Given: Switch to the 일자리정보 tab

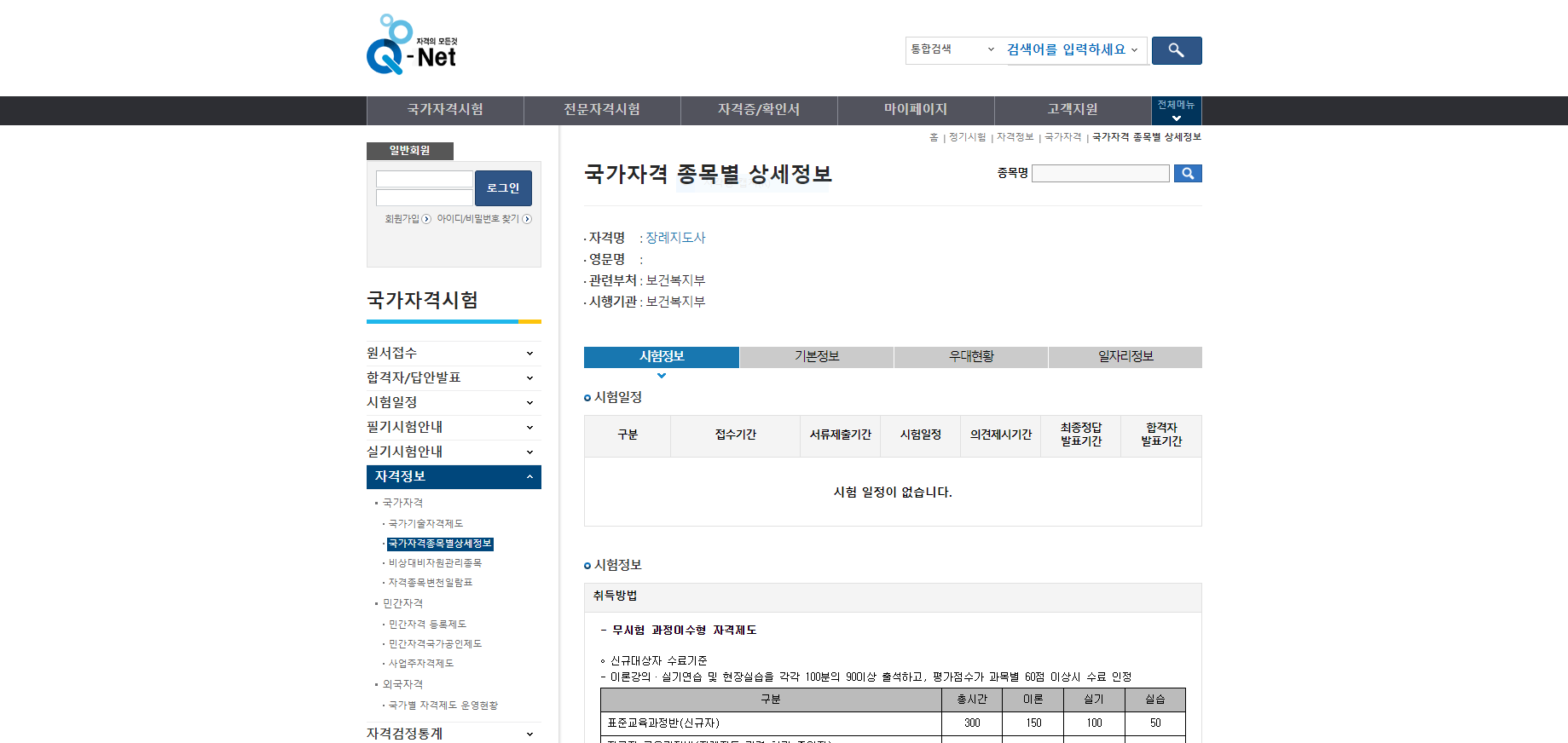Looking at the screenshot, I should coord(1125,357).
